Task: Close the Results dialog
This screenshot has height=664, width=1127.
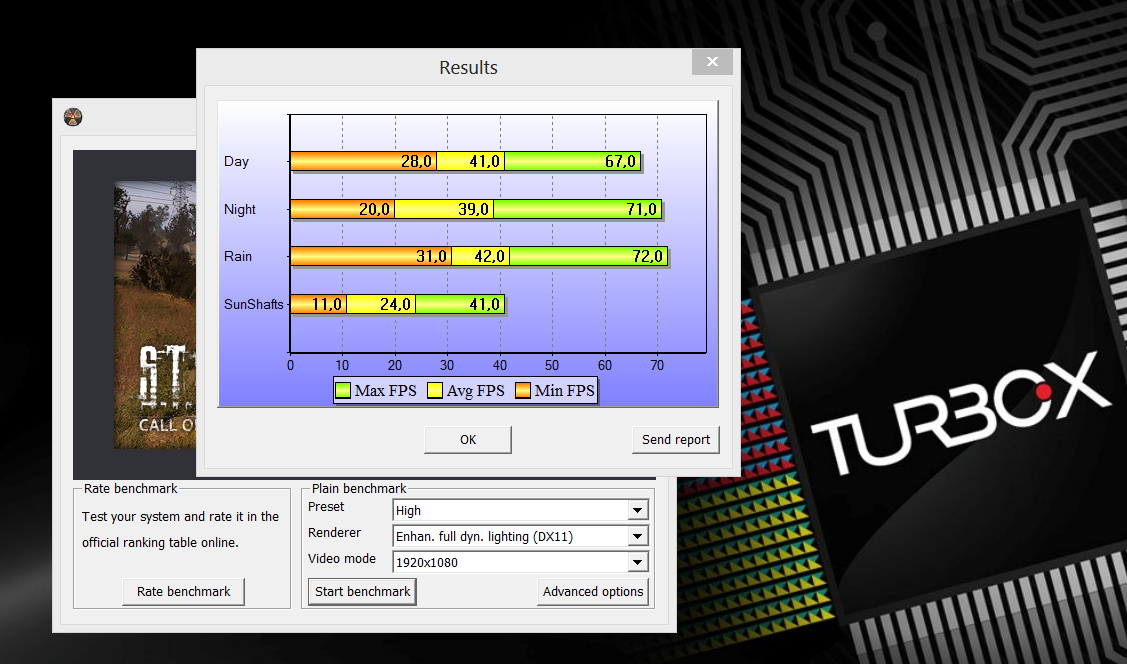Action: click(x=712, y=62)
